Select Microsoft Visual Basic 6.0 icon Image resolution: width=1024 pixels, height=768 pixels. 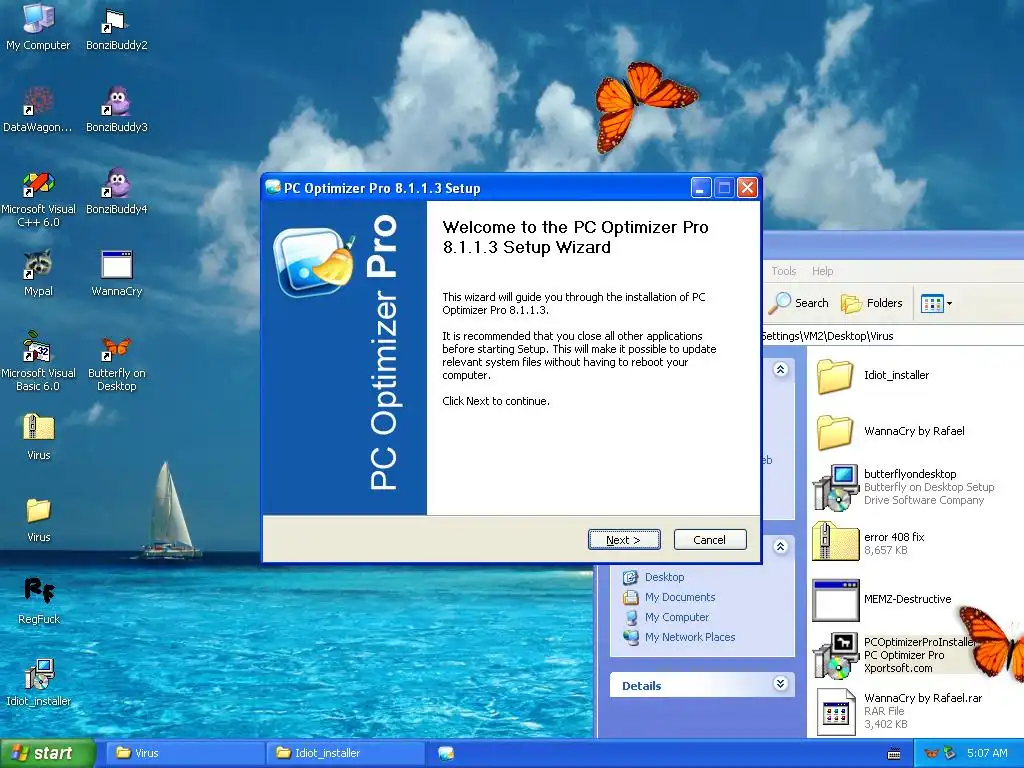tap(38, 361)
